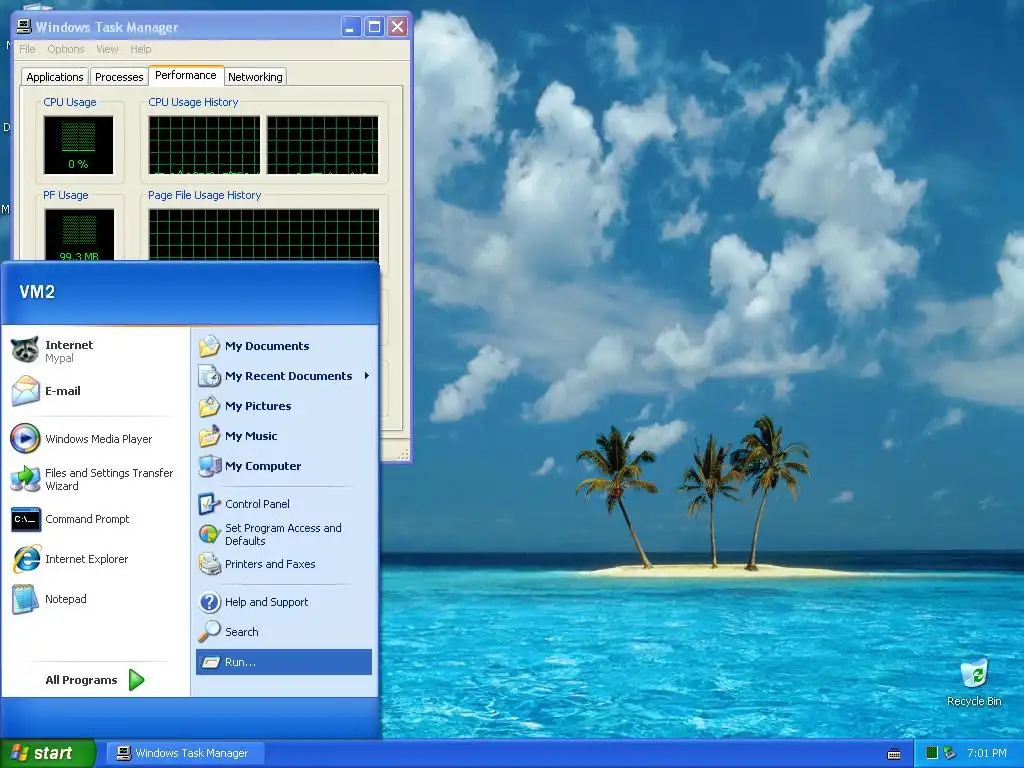Viewport: 1024px width, 768px height.
Task: Click the network tray icon beside clock
Action: coord(950,753)
